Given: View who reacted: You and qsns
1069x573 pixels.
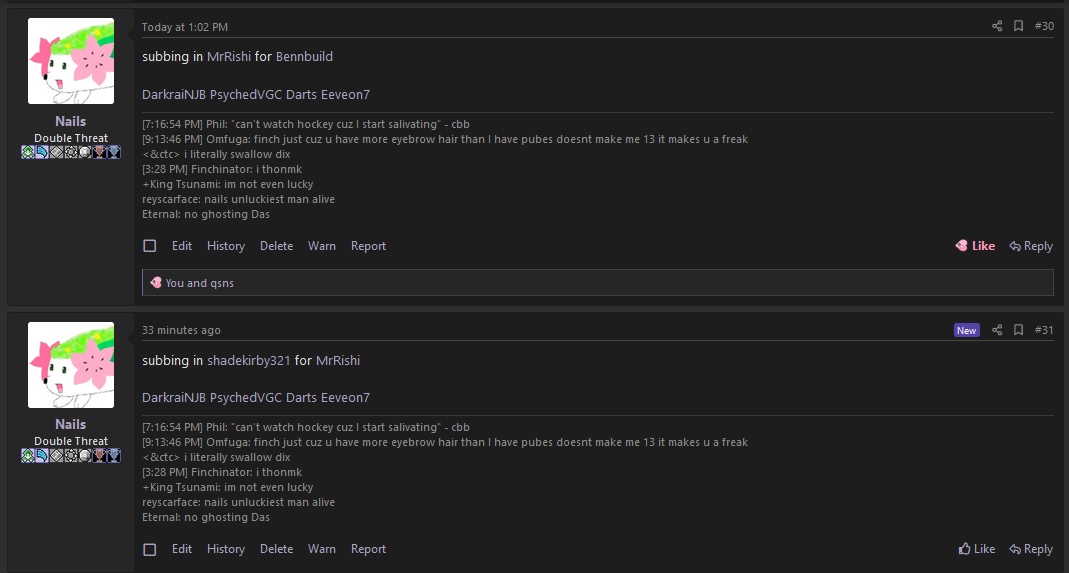Looking at the screenshot, I should (x=199, y=282).
